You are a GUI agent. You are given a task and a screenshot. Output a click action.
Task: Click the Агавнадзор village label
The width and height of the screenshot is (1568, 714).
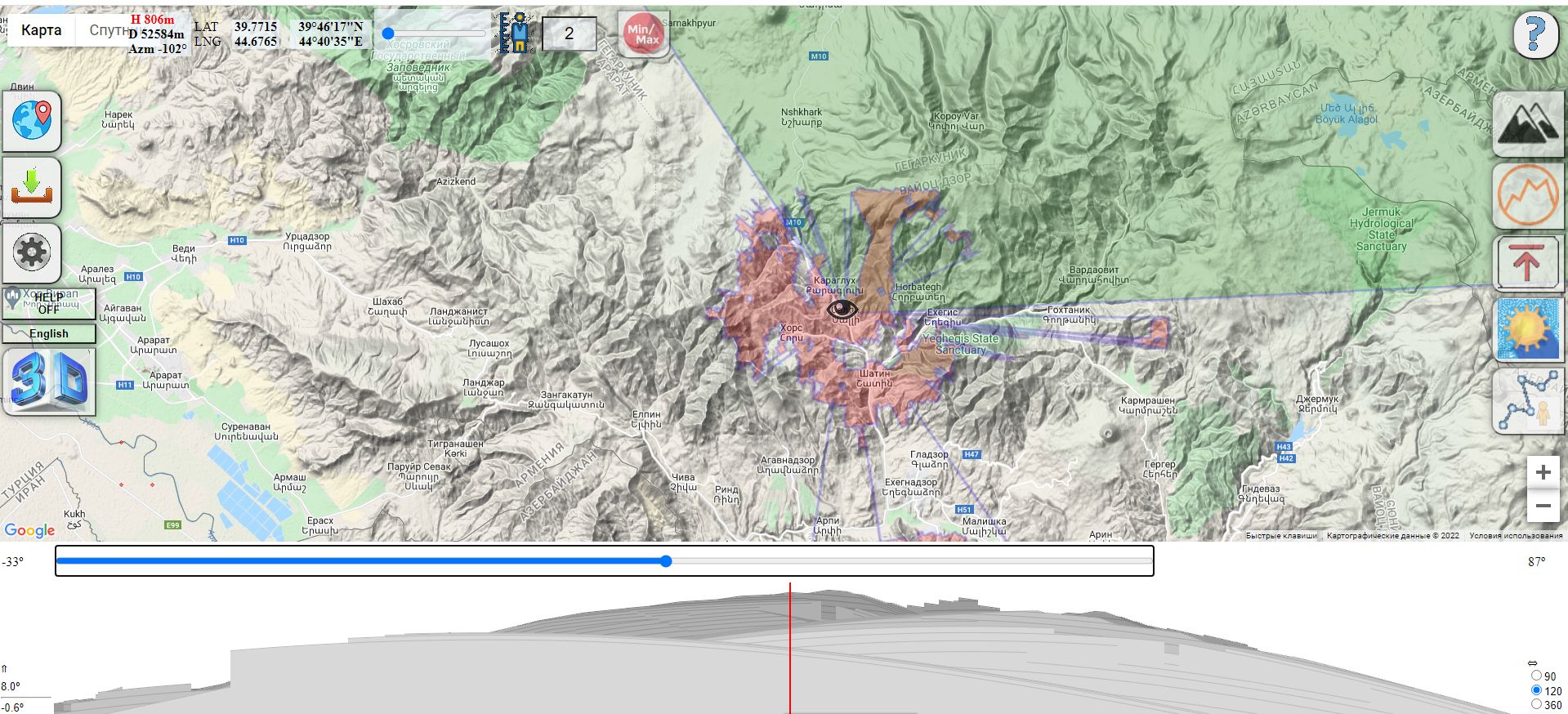click(x=788, y=465)
